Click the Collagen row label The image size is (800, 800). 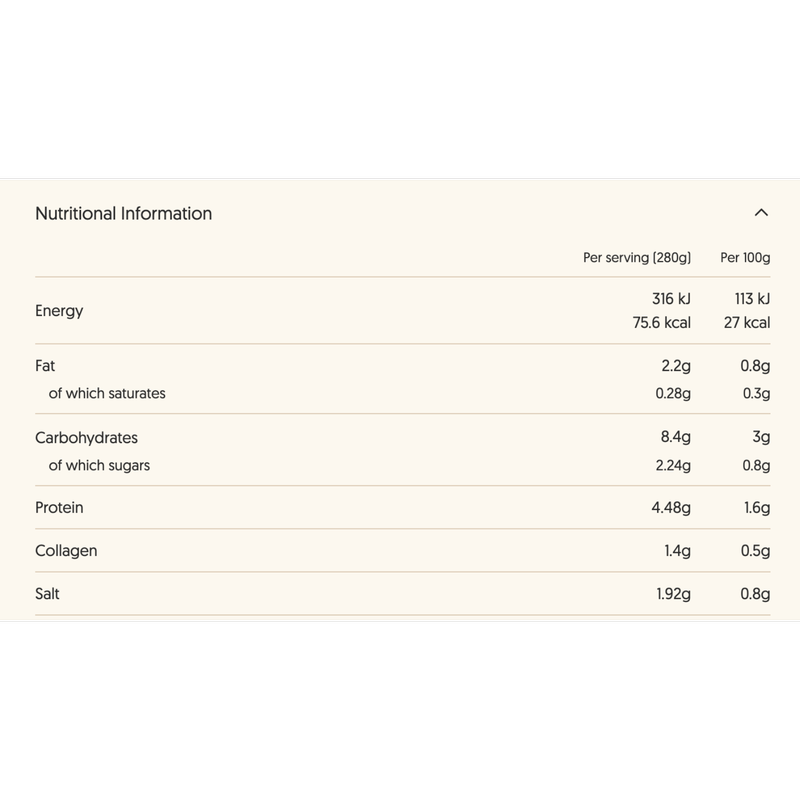click(66, 551)
